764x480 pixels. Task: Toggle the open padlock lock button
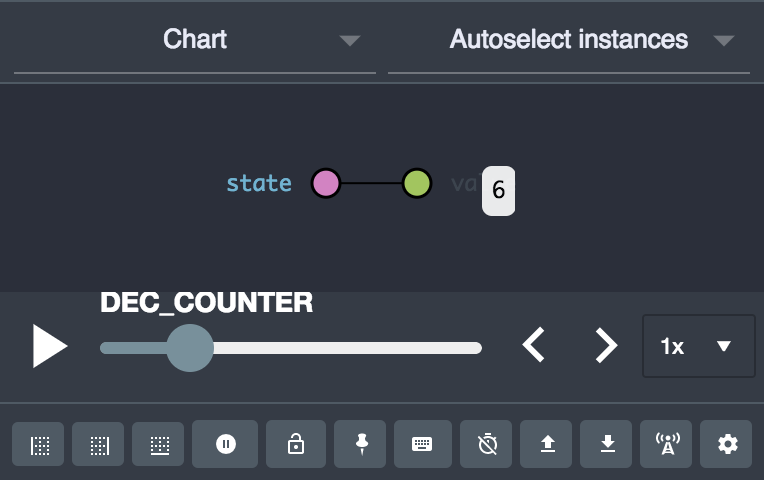(x=296, y=445)
